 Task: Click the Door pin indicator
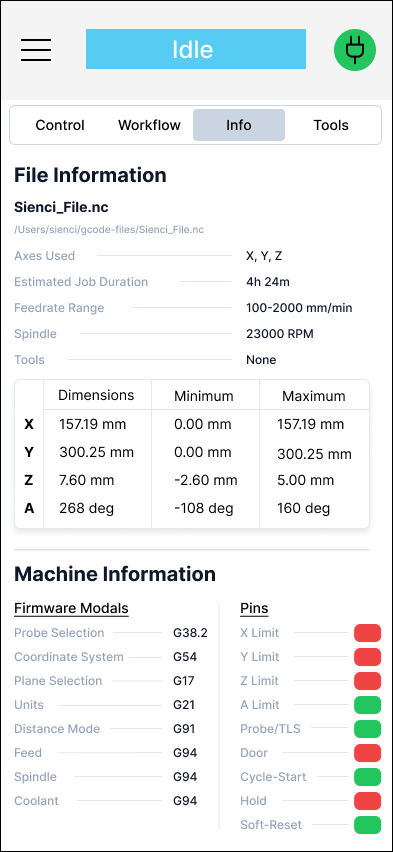pyautogui.click(x=367, y=753)
